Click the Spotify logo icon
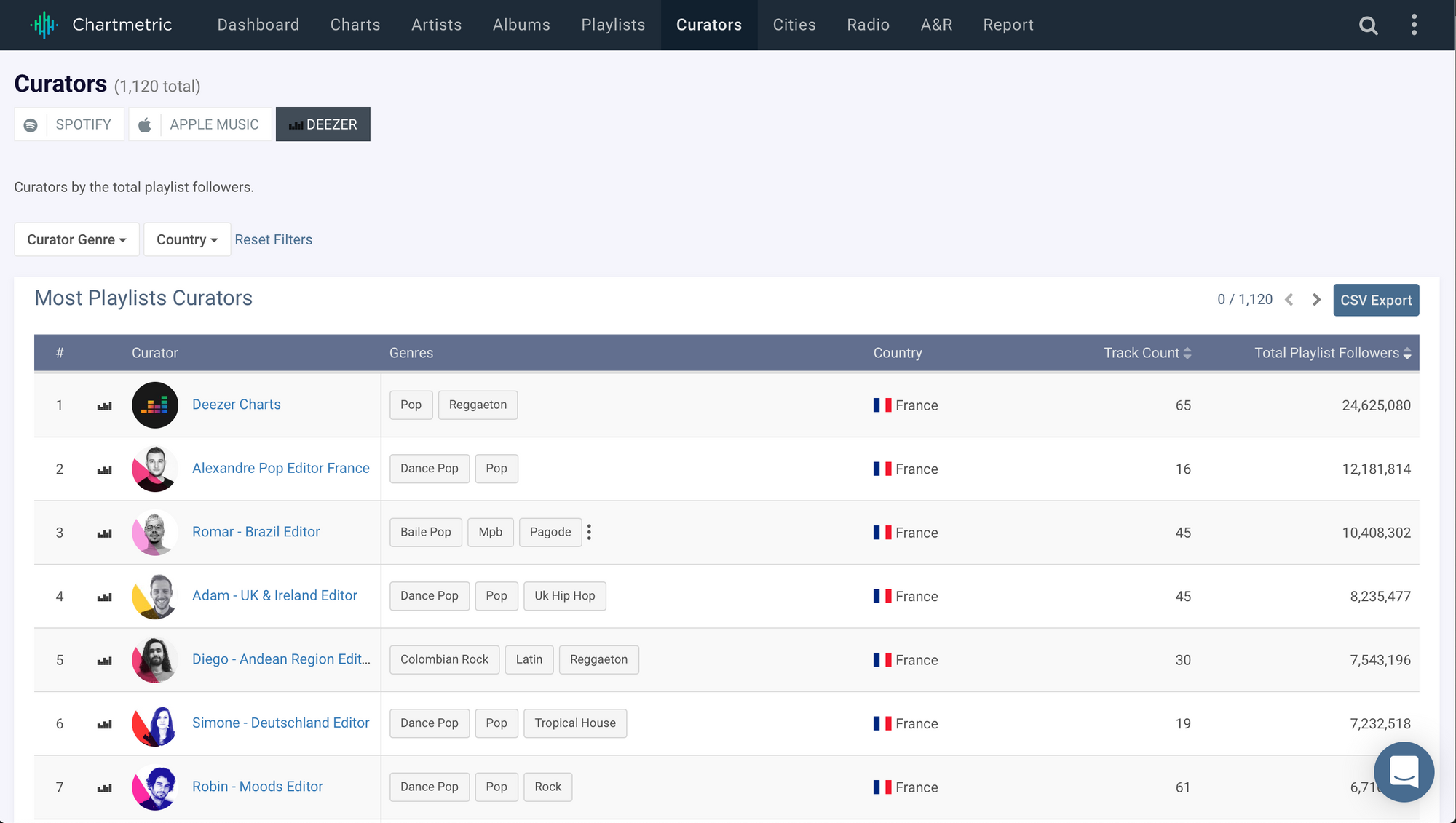Viewport: 1456px width, 823px height. [x=31, y=125]
